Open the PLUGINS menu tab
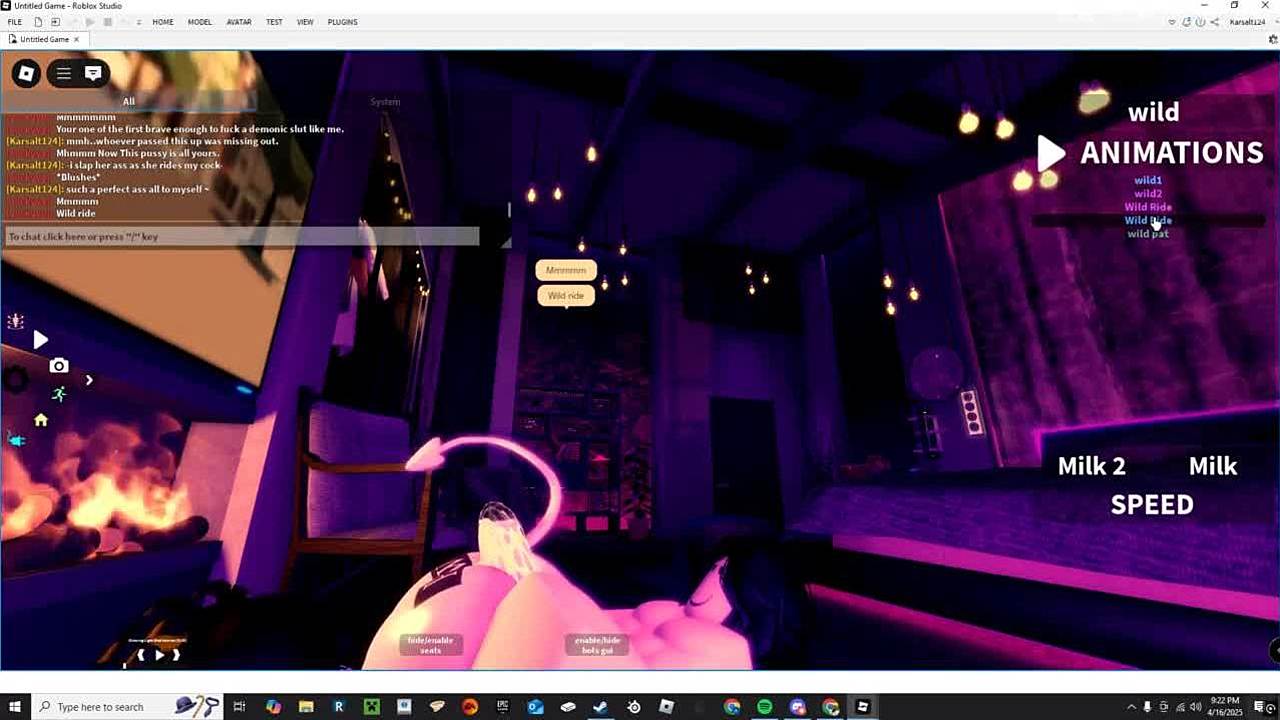Viewport: 1280px width, 720px height. click(342, 22)
